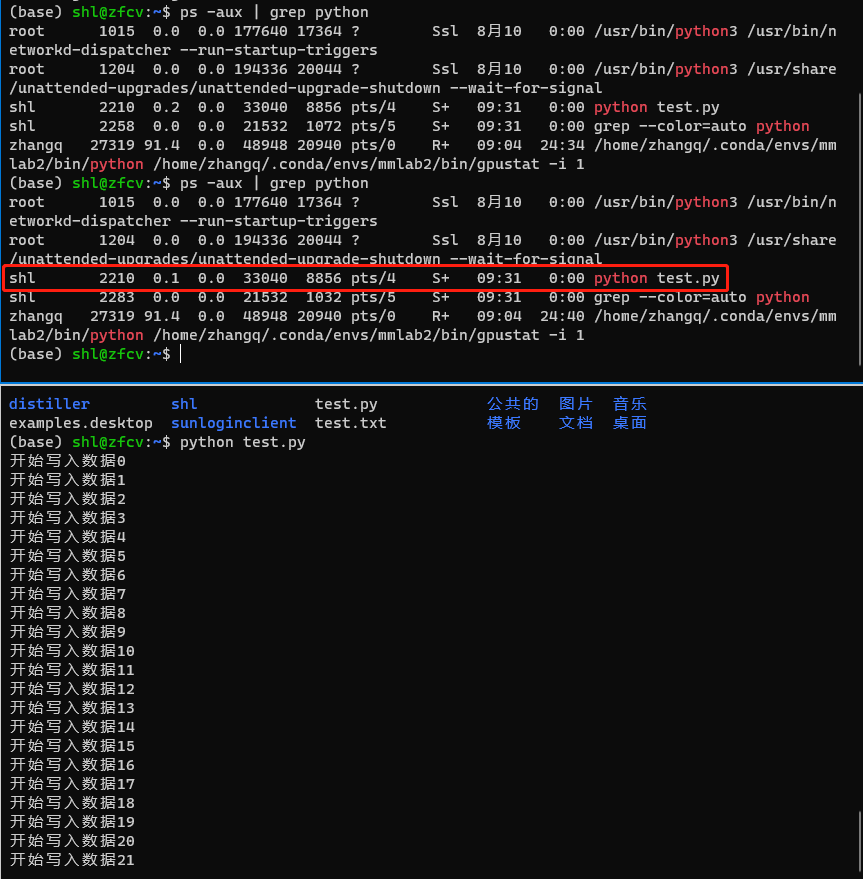Click the '图片' folder name

click(x=576, y=404)
